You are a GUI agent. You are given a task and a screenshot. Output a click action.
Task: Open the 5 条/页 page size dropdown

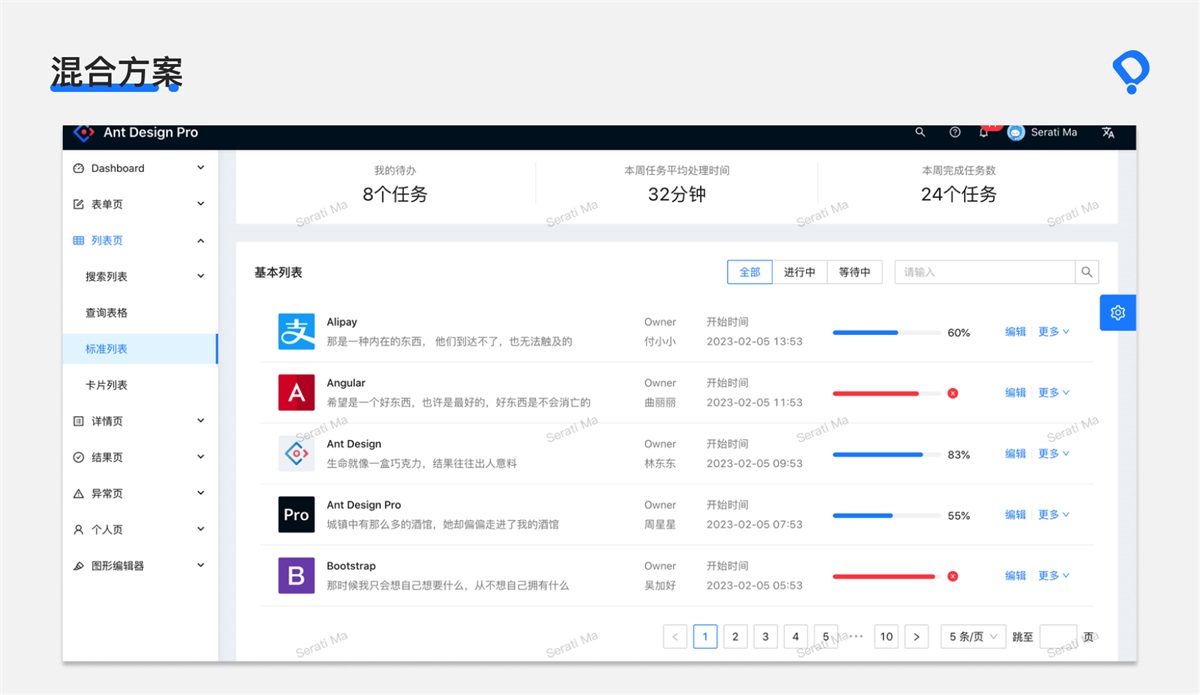[973, 637]
